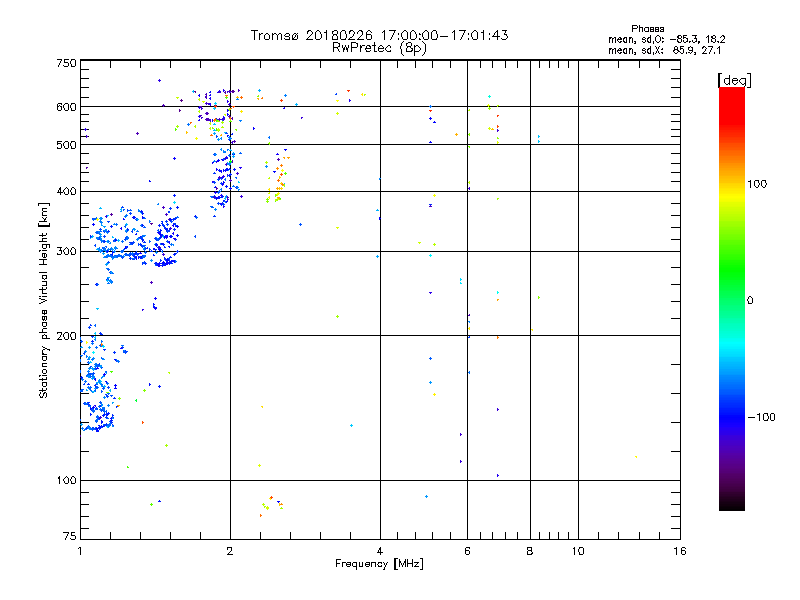Viewport: 800px width, 600px height.
Task: Click the y-axis tick label '750'
Action: click(66, 63)
